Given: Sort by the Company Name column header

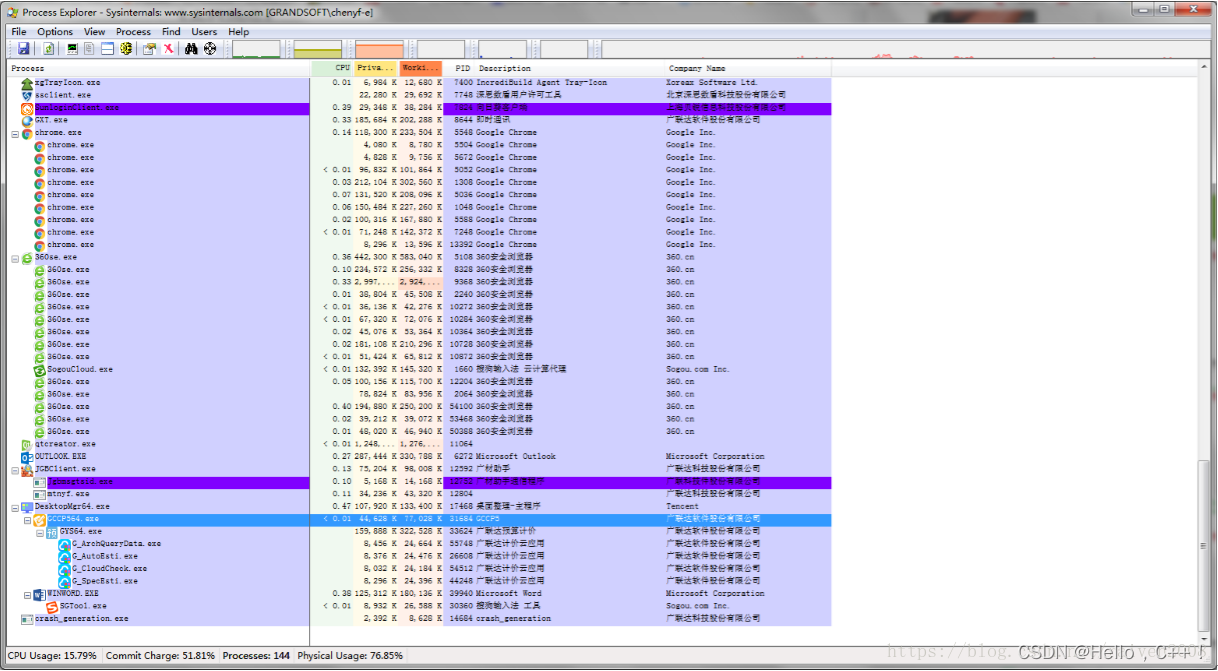Looking at the screenshot, I should click(x=748, y=68).
